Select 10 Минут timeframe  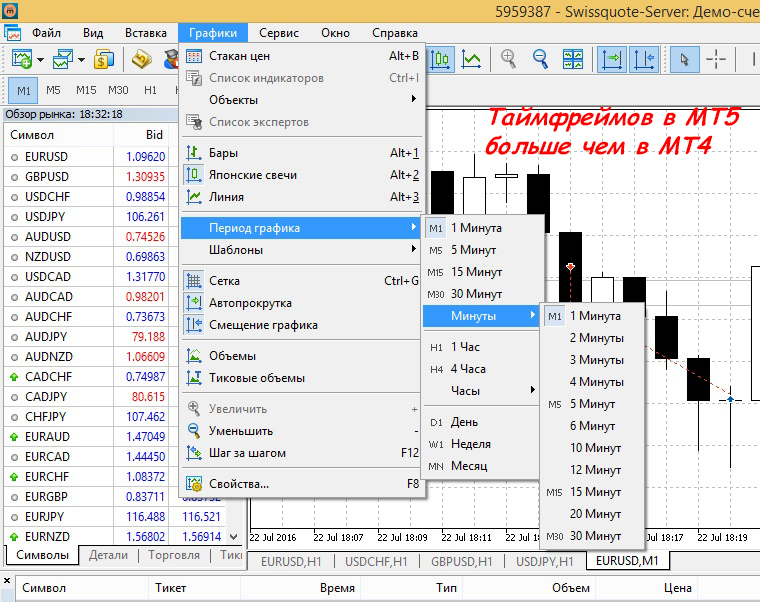click(592, 448)
